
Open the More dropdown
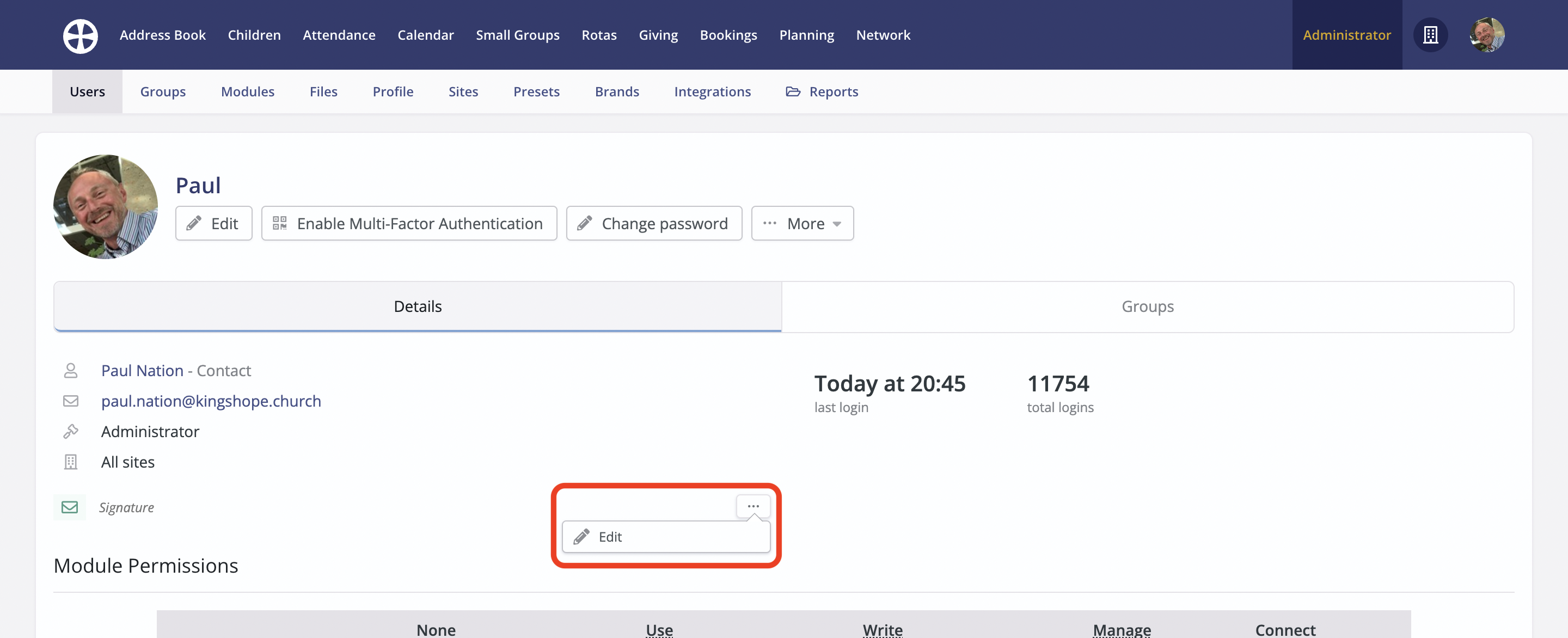coord(803,223)
